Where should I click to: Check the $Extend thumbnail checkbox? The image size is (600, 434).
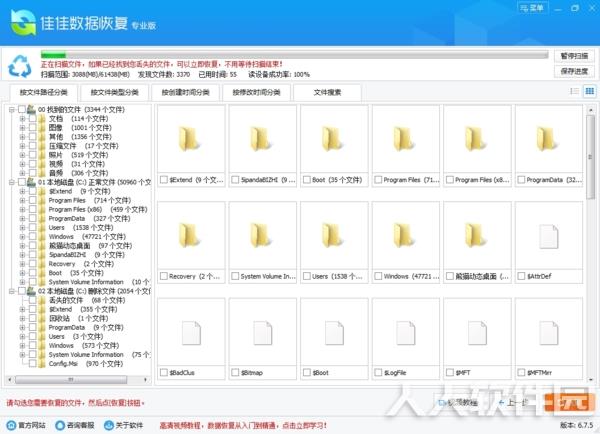[x=164, y=179]
